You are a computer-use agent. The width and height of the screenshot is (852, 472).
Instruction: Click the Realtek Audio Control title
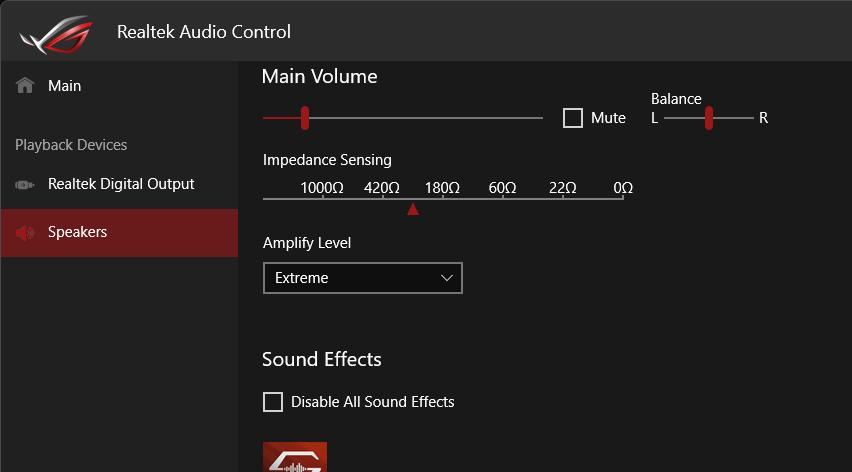coord(204,32)
